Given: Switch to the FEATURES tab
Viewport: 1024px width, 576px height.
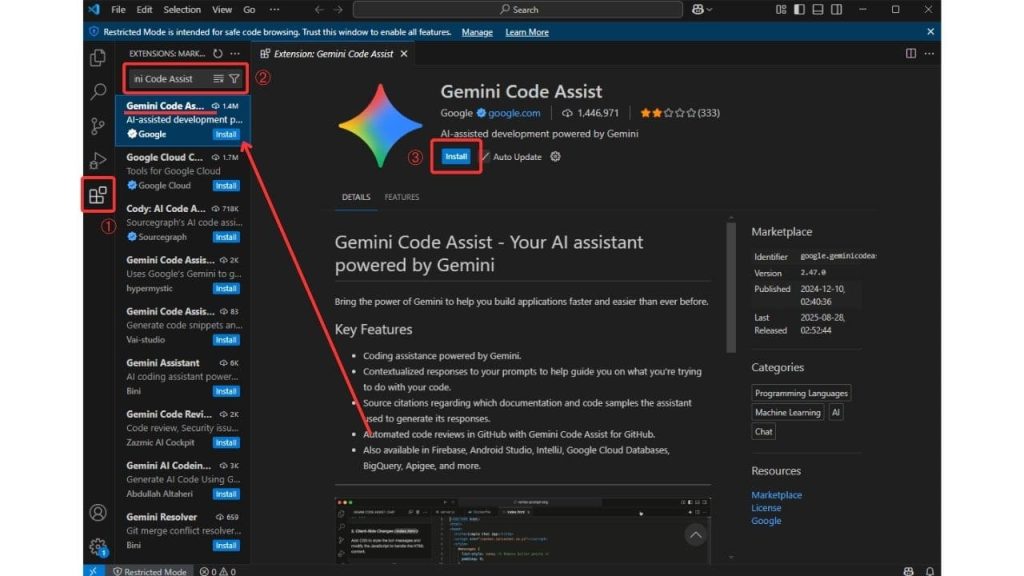Looking at the screenshot, I should [402, 197].
